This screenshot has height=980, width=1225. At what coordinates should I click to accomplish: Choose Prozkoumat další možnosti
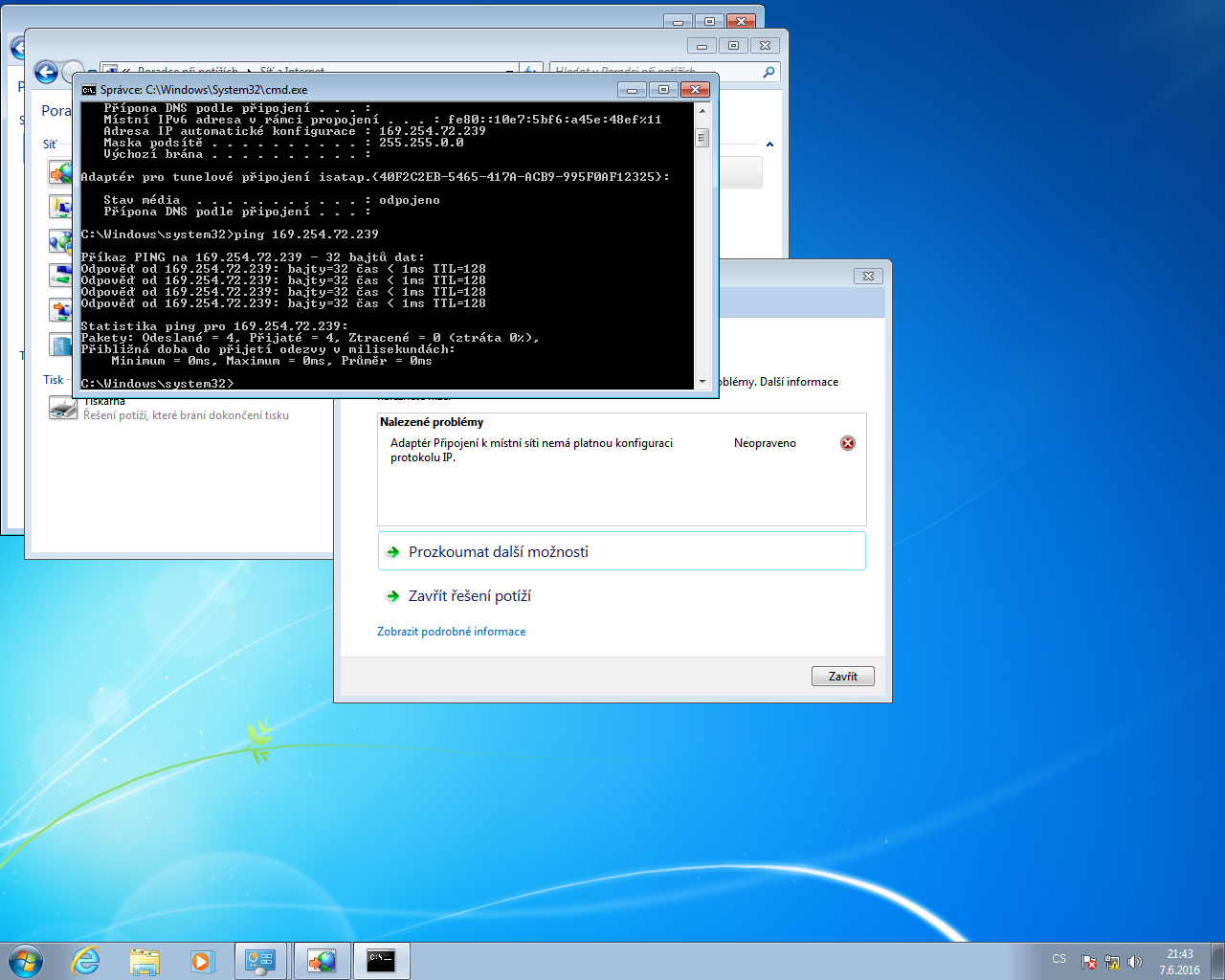[x=622, y=551]
